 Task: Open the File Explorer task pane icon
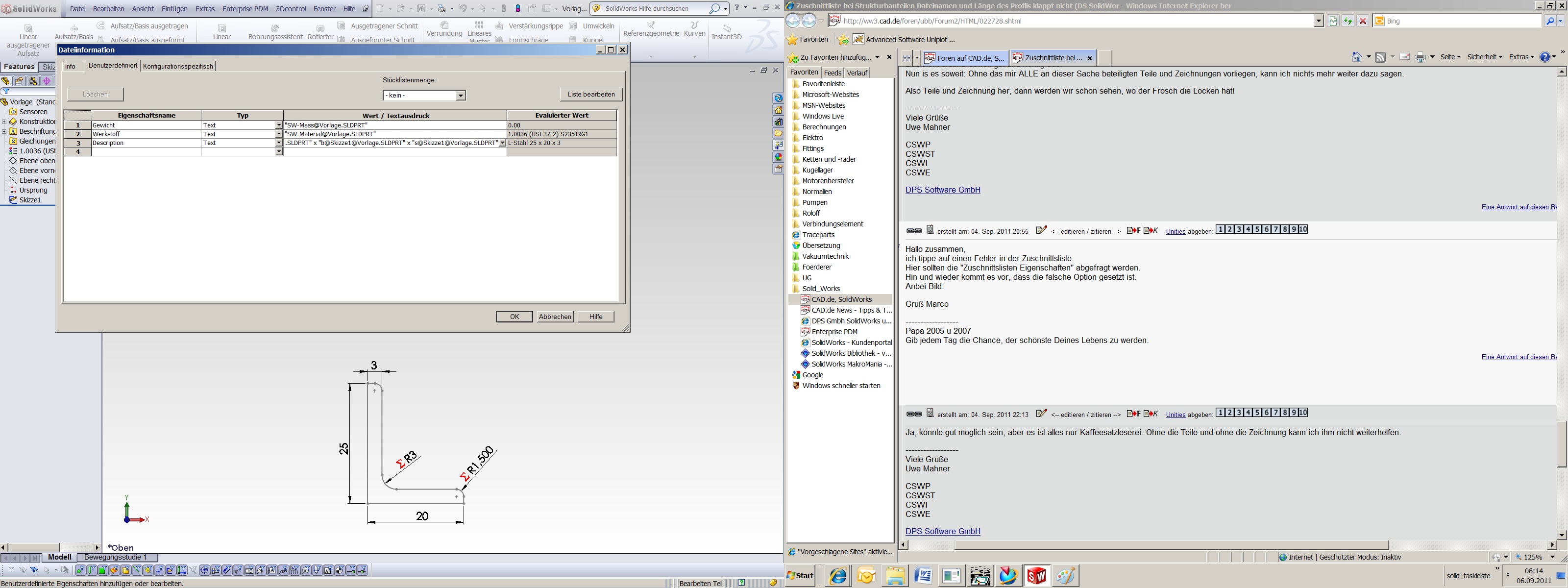pos(779,133)
